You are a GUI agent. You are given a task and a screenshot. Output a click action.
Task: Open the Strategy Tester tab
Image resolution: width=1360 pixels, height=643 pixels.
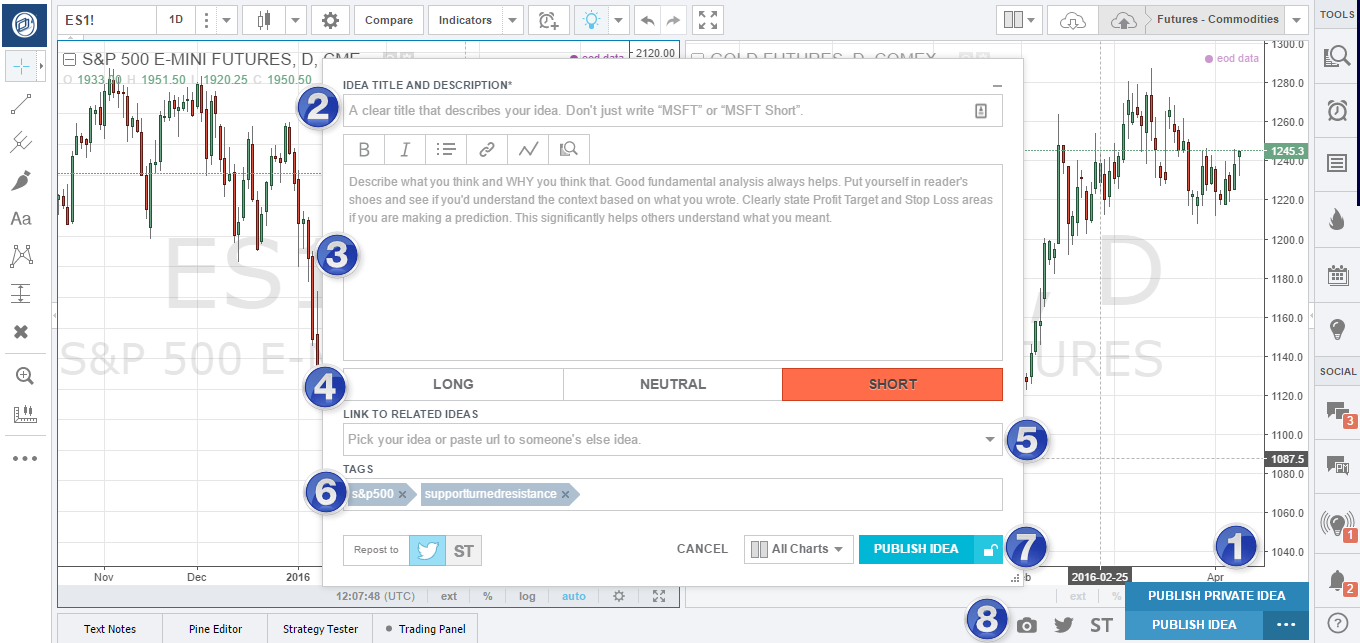(319, 628)
